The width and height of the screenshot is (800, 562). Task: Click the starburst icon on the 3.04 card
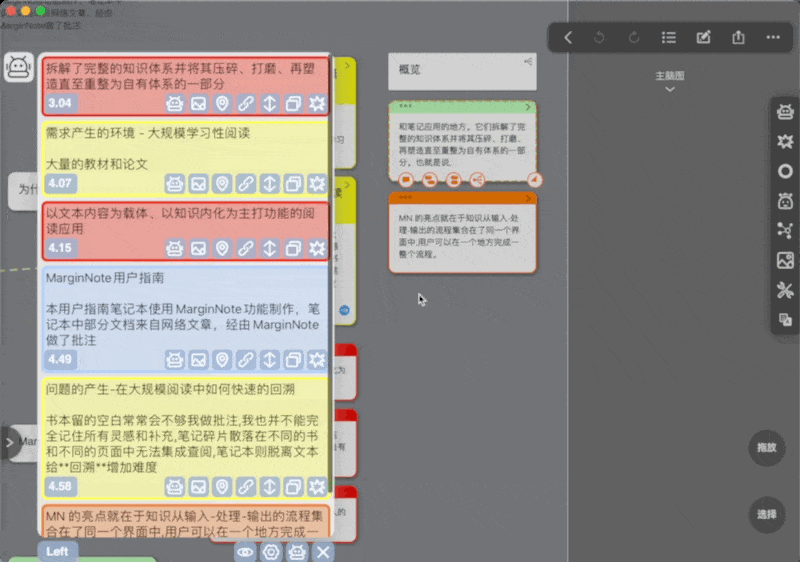[317, 104]
